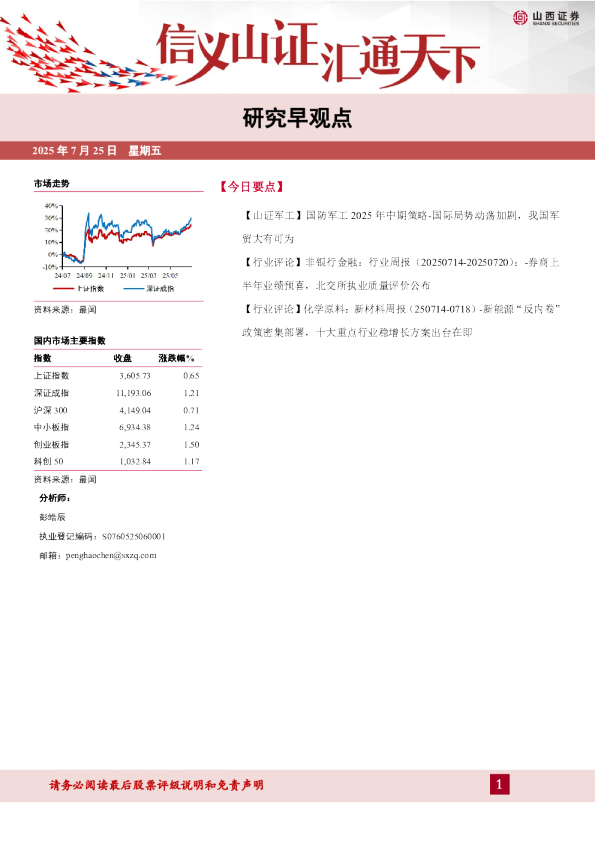Select analyst name 彭皓辰
The width and height of the screenshot is (595, 842).
click(x=52, y=517)
